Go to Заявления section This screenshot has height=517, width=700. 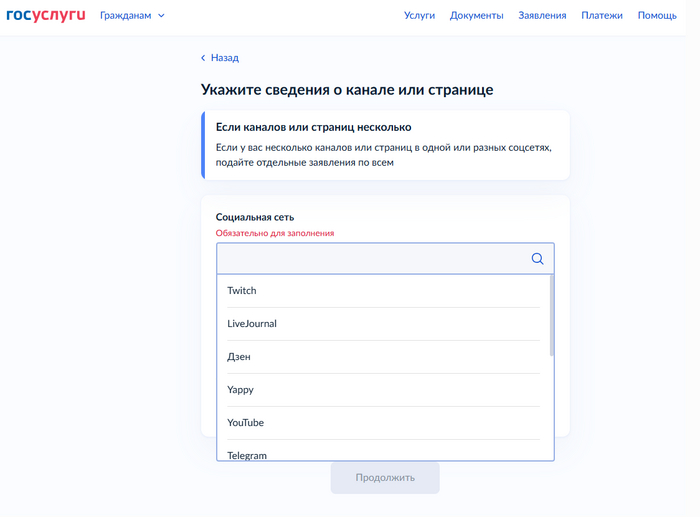pos(542,16)
